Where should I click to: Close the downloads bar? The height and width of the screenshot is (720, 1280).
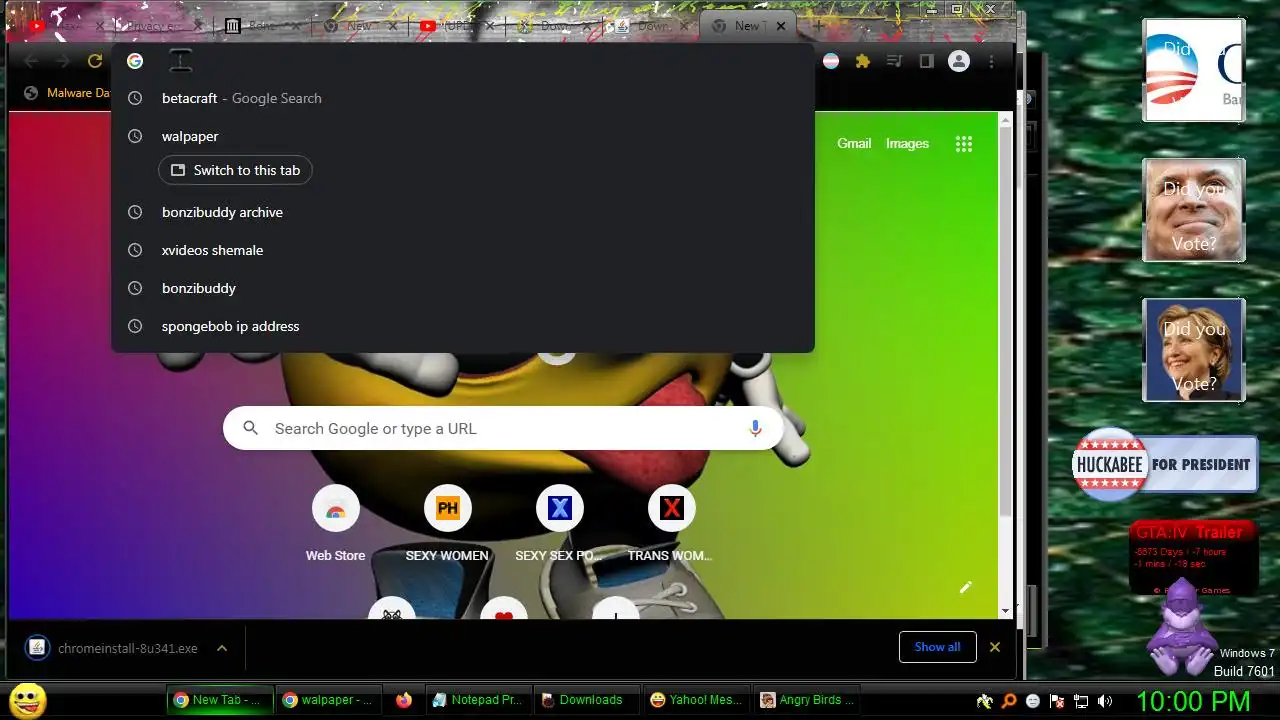tap(995, 647)
